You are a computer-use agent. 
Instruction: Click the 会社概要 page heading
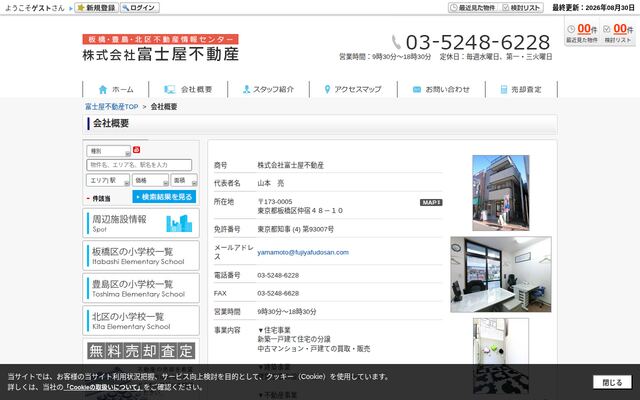[x=111, y=123]
